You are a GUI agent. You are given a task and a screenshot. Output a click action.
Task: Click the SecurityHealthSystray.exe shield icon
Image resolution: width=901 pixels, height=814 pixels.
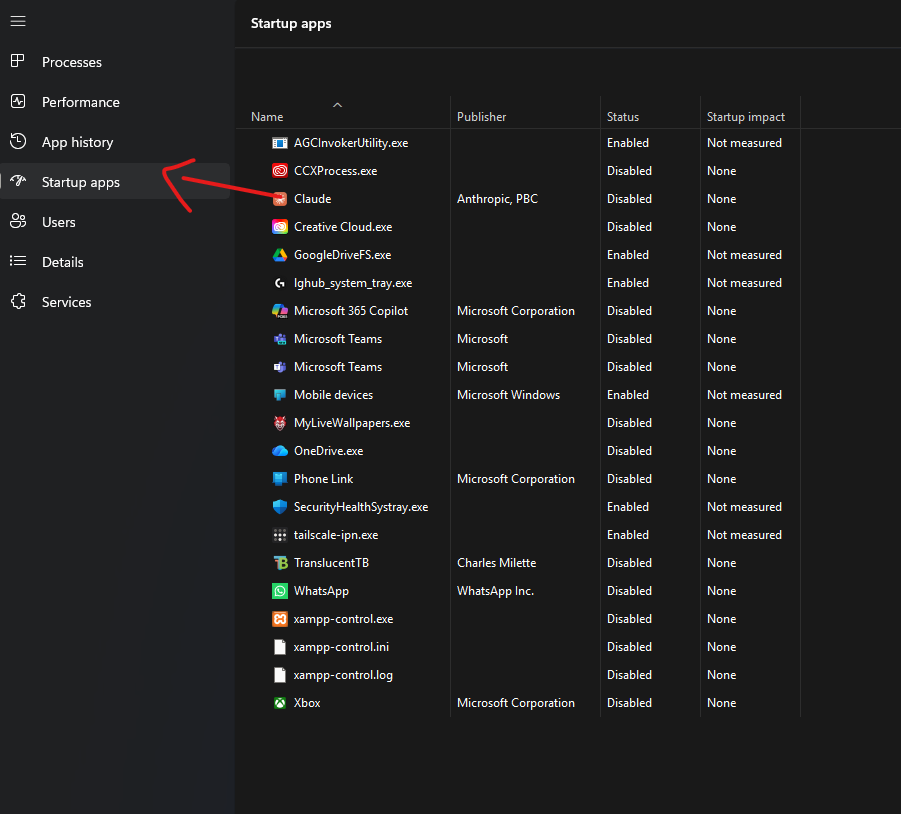pos(280,507)
